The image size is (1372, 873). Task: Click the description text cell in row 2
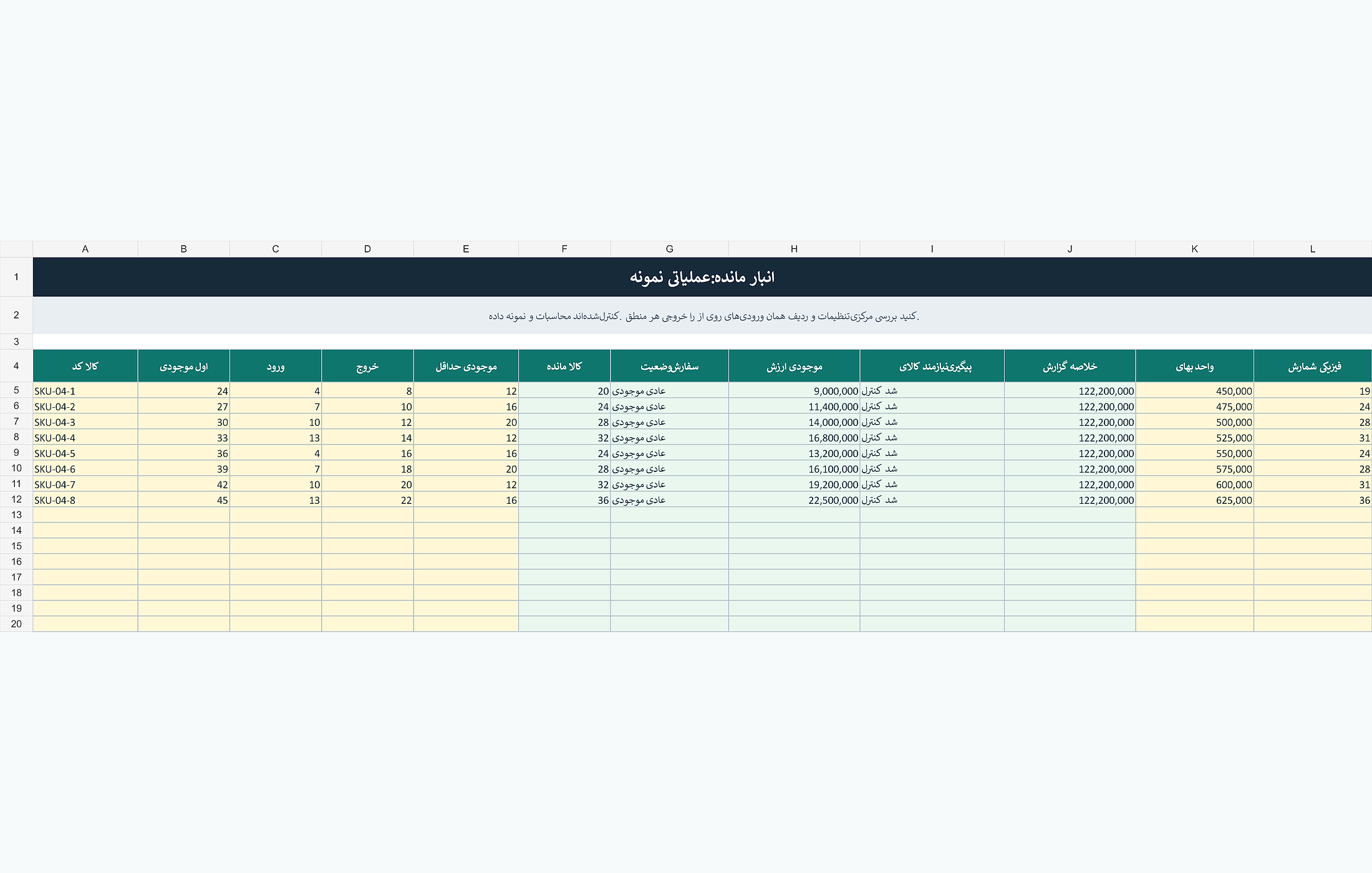click(702, 316)
